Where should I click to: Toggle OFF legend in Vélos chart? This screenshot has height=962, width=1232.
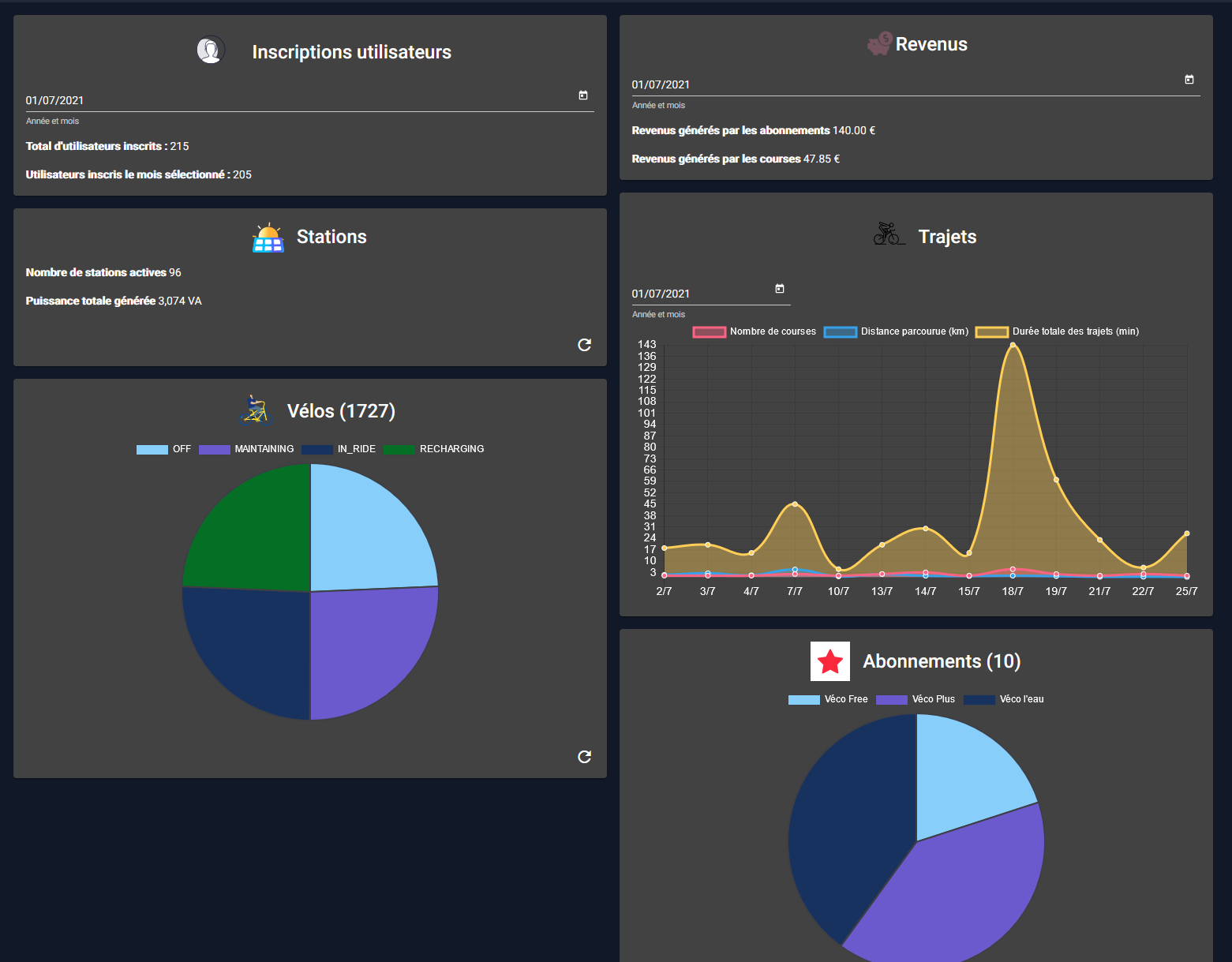pyautogui.click(x=164, y=449)
